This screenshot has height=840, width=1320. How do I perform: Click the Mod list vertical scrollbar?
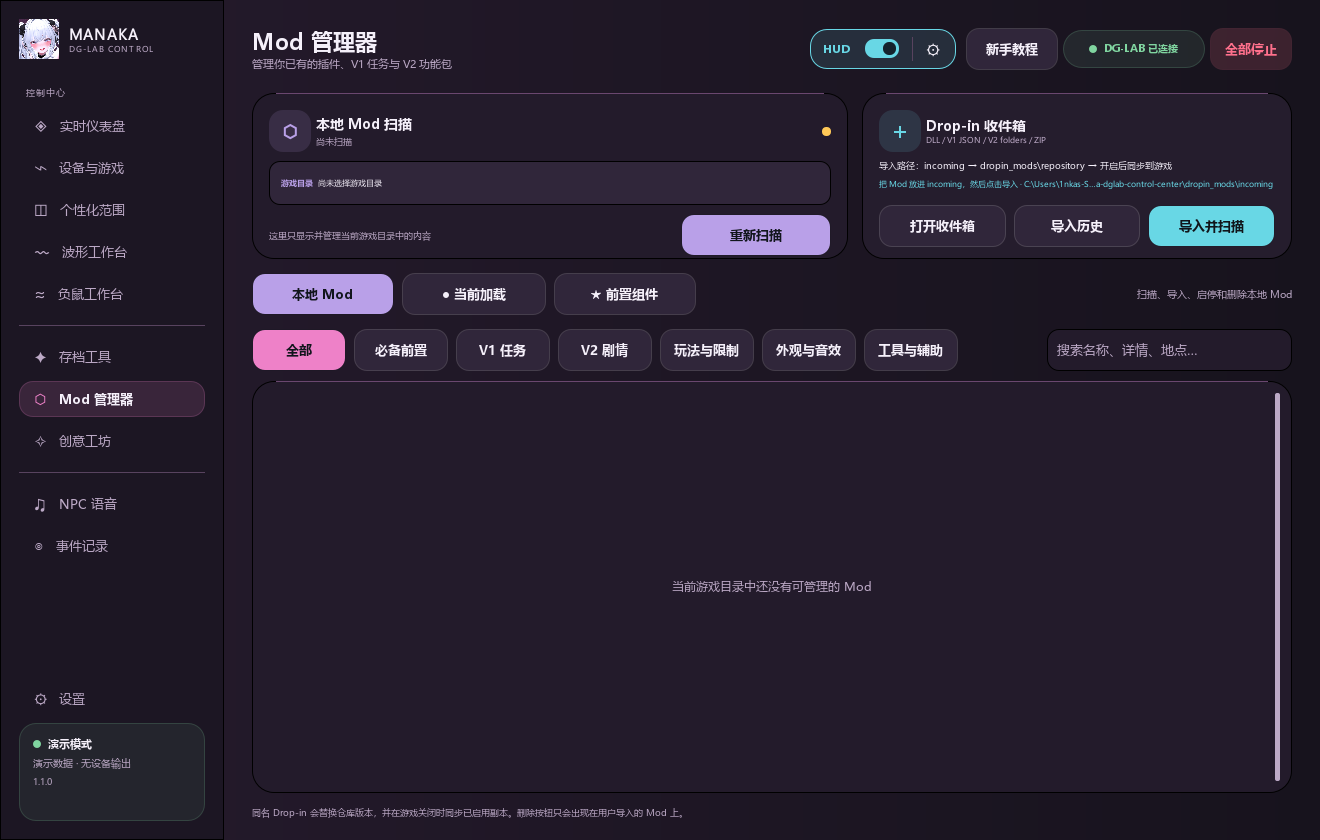[x=1277, y=587]
